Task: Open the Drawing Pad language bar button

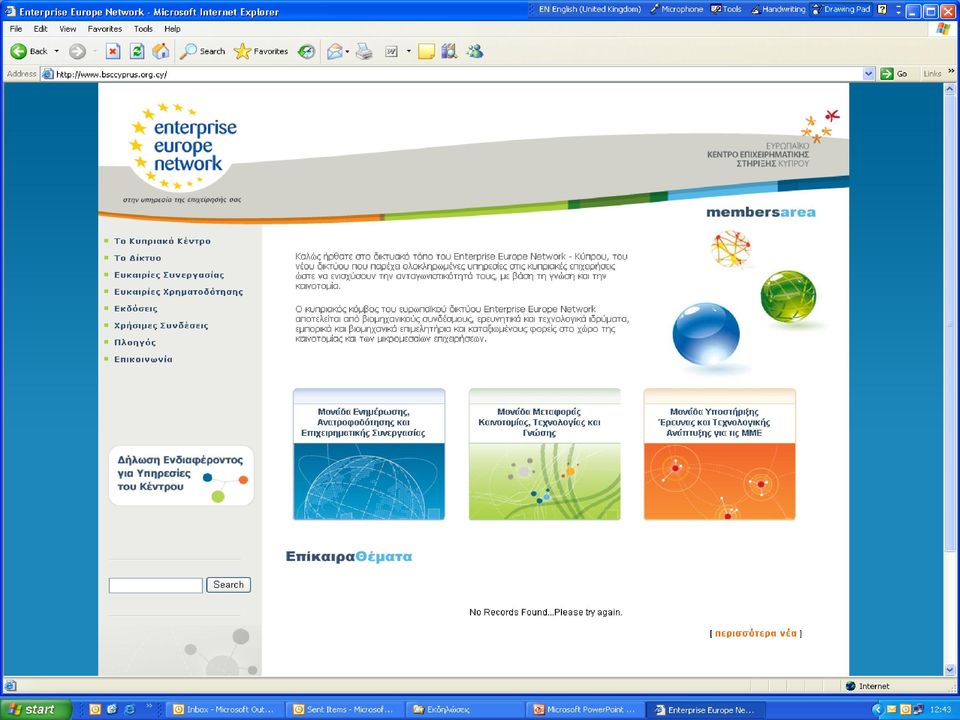Action: tap(841, 9)
